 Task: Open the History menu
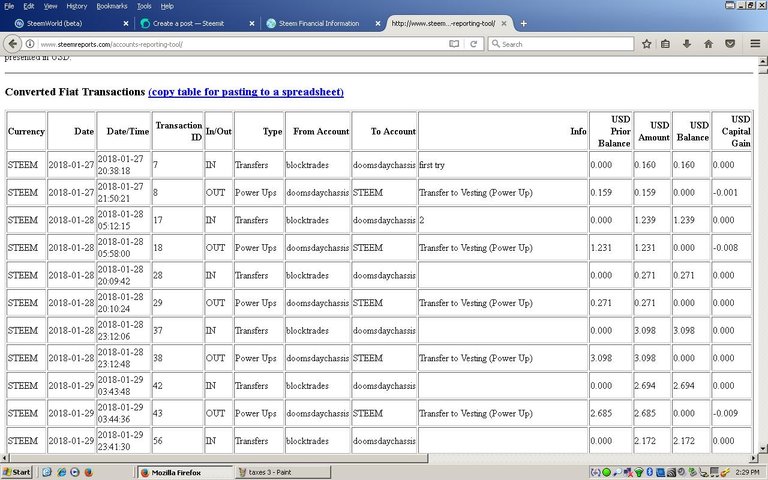tap(76, 6)
